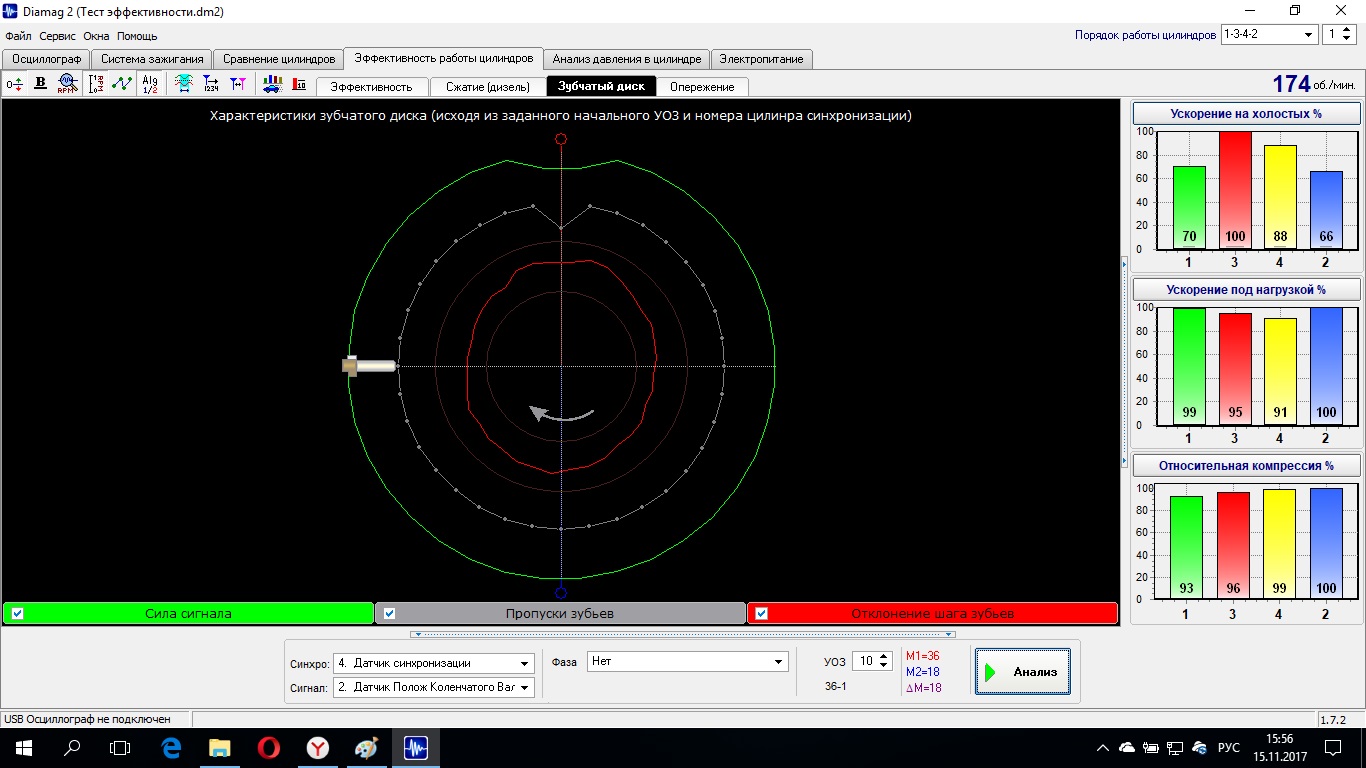1366x768 pixels.
Task: Click the РУС input language indicator
Action: (x=1229, y=748)
